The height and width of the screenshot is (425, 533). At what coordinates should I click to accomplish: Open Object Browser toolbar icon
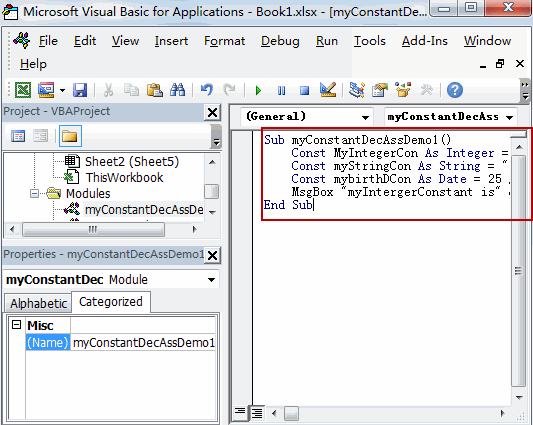(x=403, y=90)
